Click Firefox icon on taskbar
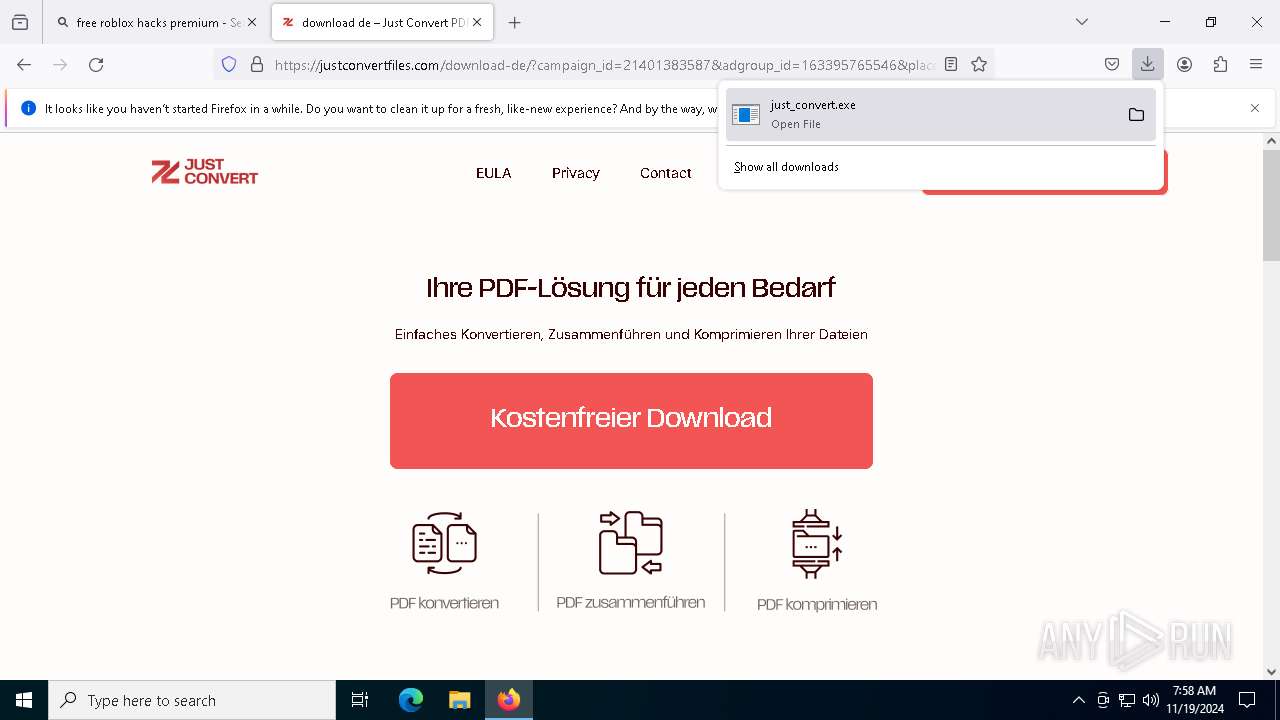1280x720 pixels. point(509,700)
